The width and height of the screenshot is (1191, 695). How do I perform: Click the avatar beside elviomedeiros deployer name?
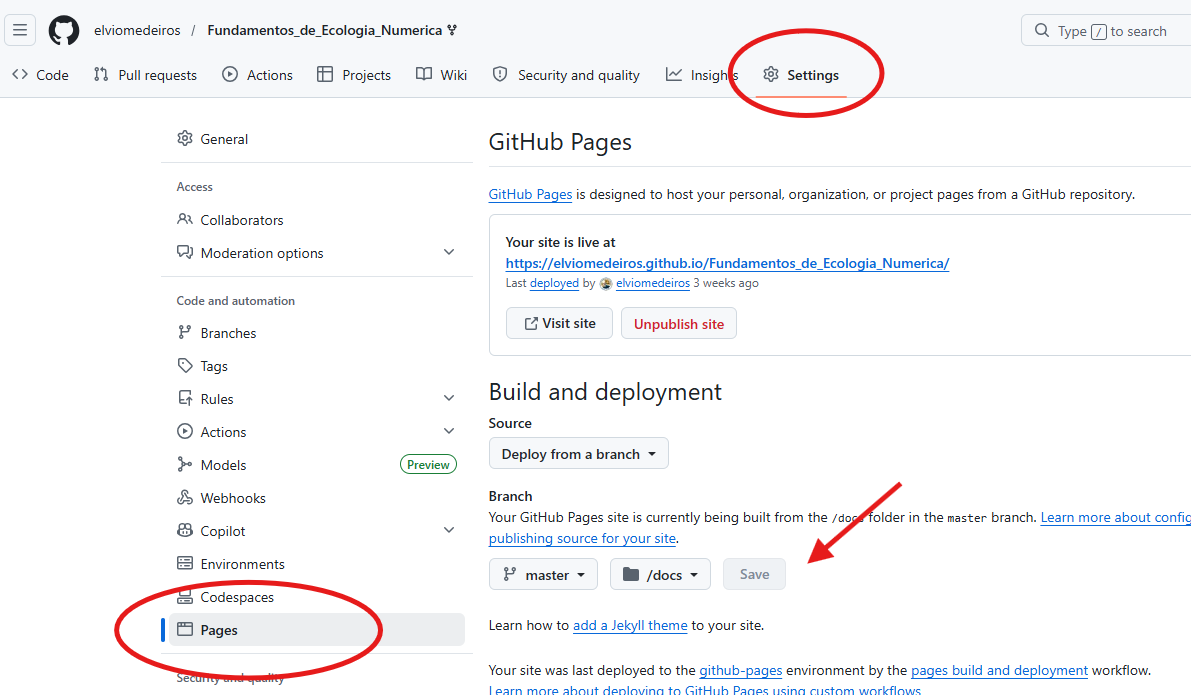point(605,283)
